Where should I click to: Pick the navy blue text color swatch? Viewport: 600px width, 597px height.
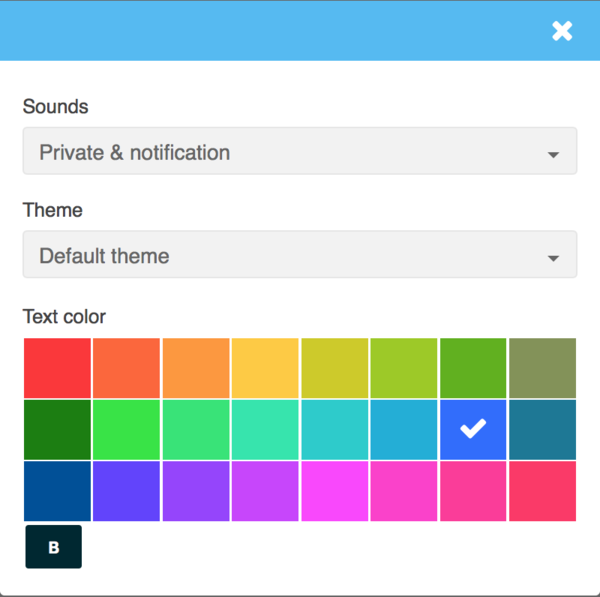[x=57, y=491]
